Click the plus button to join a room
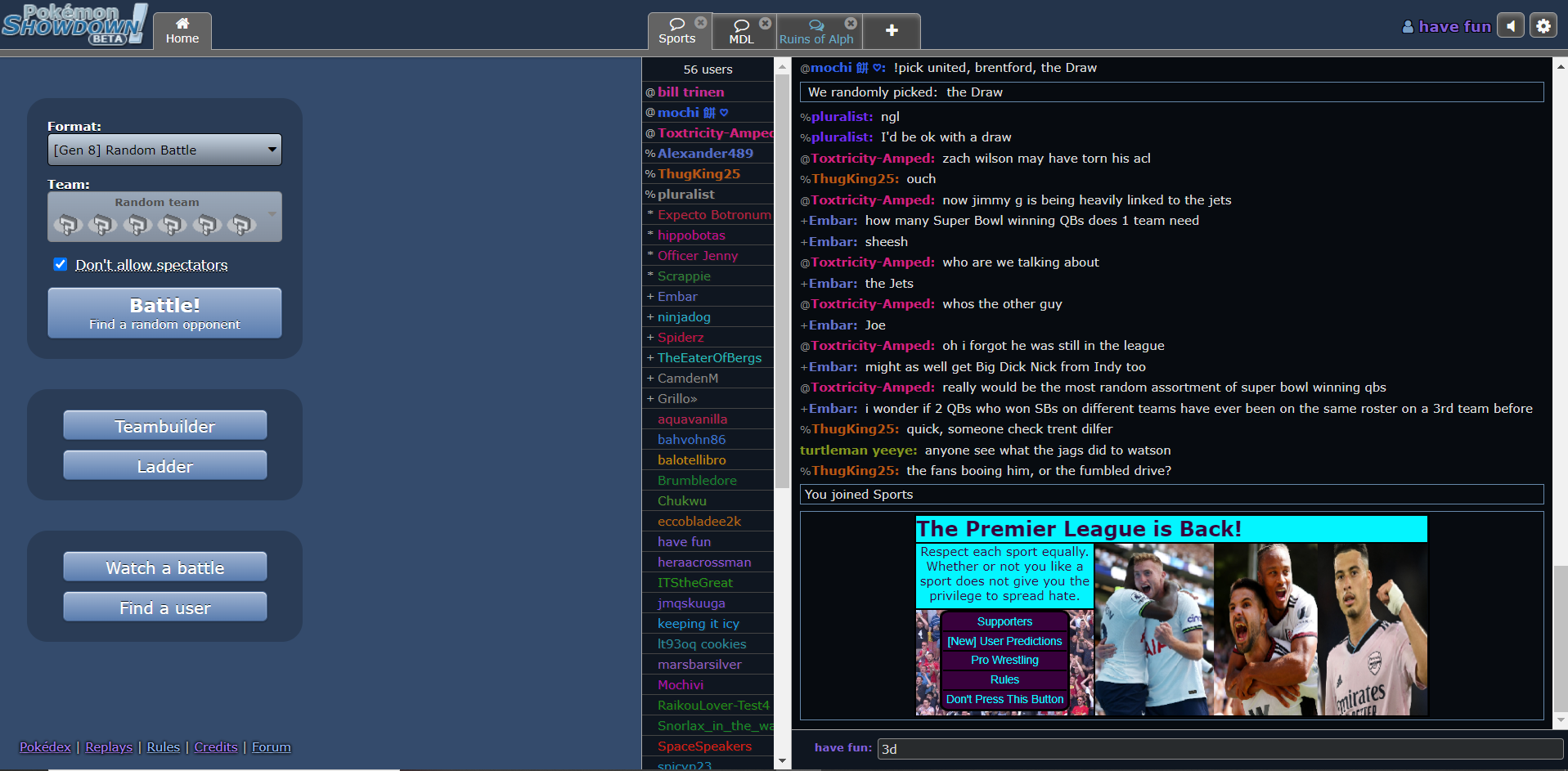The width and height of the screenshot is (1568, 771). click(892, 30)
